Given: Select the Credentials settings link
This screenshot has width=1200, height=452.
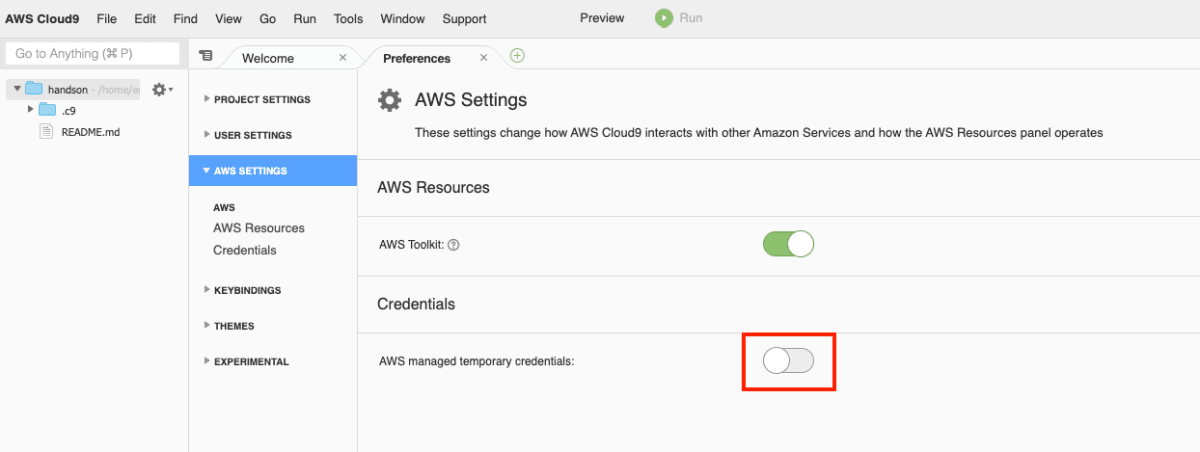Looking at the screenshot, I should (245, 250).
